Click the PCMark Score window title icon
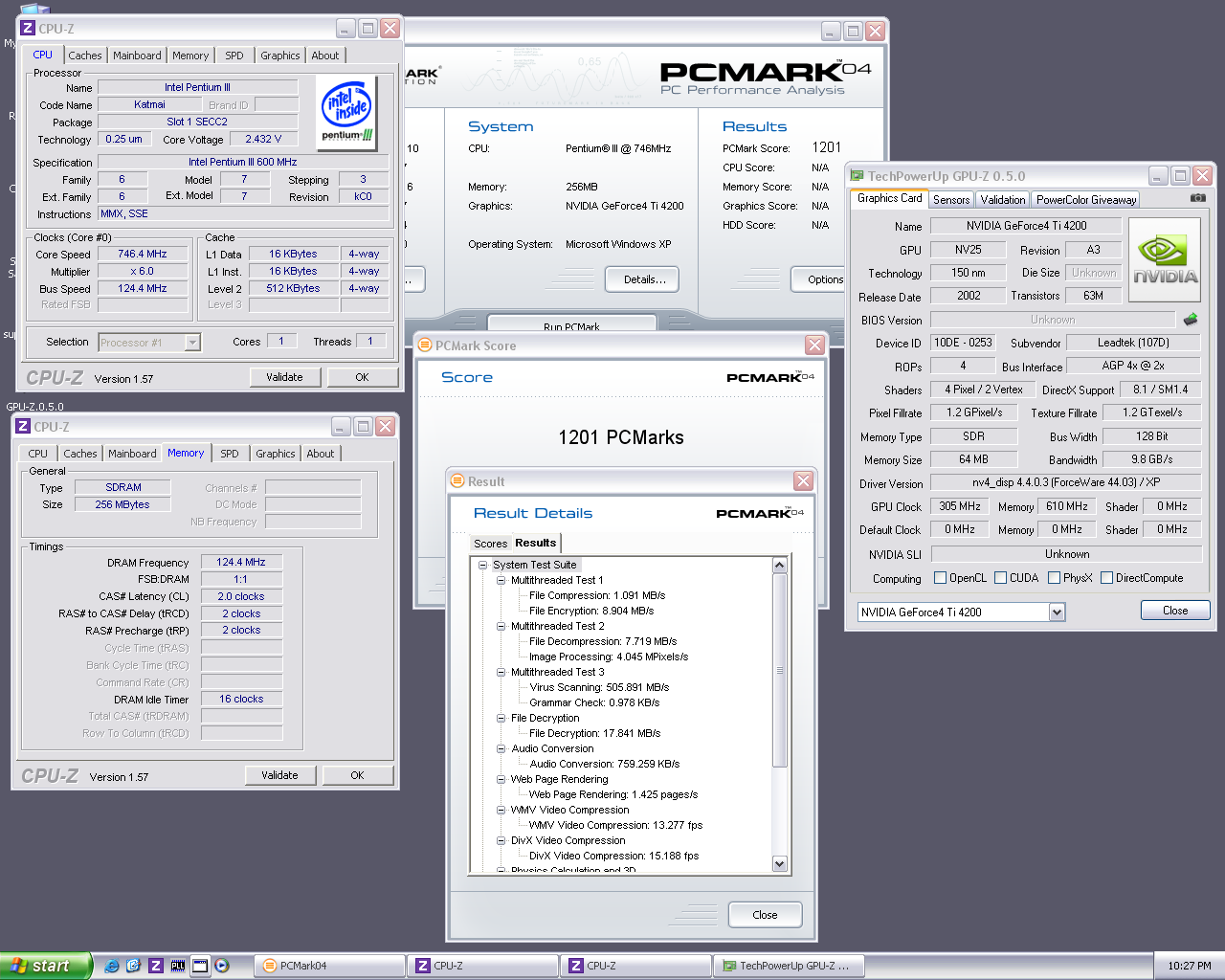Image resolution: width=1225 pixels, height=980 pixels. click(425, 345)
